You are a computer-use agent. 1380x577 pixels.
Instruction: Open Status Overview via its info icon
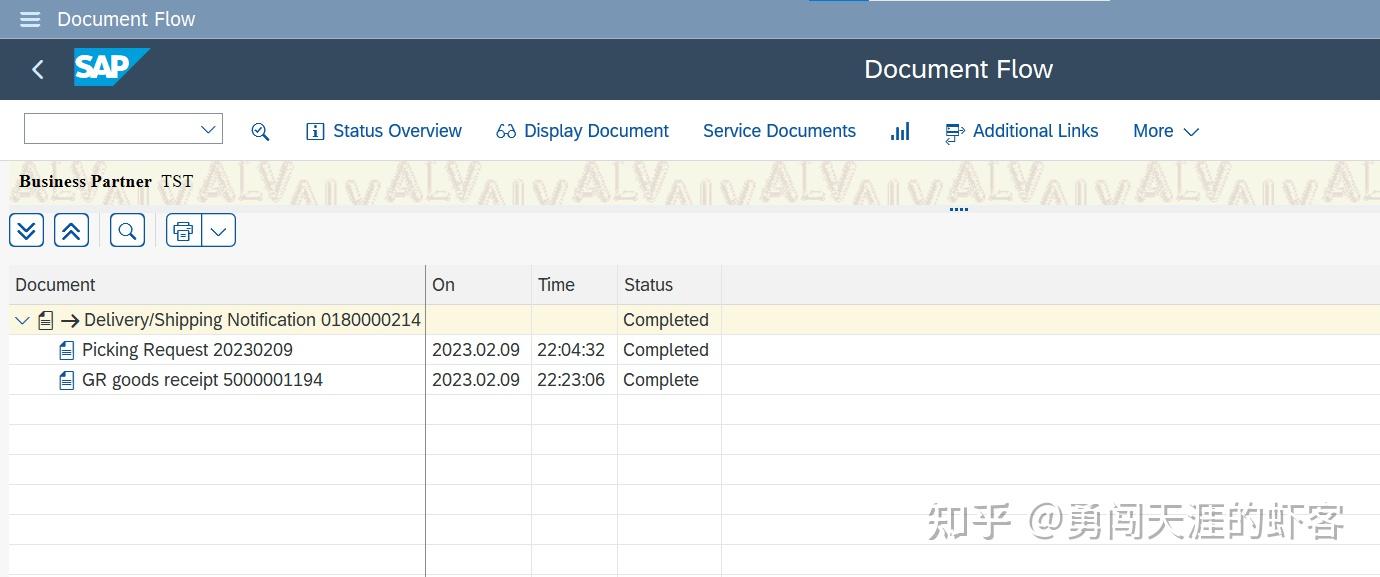pyautogui.click(x=315, y=131)
